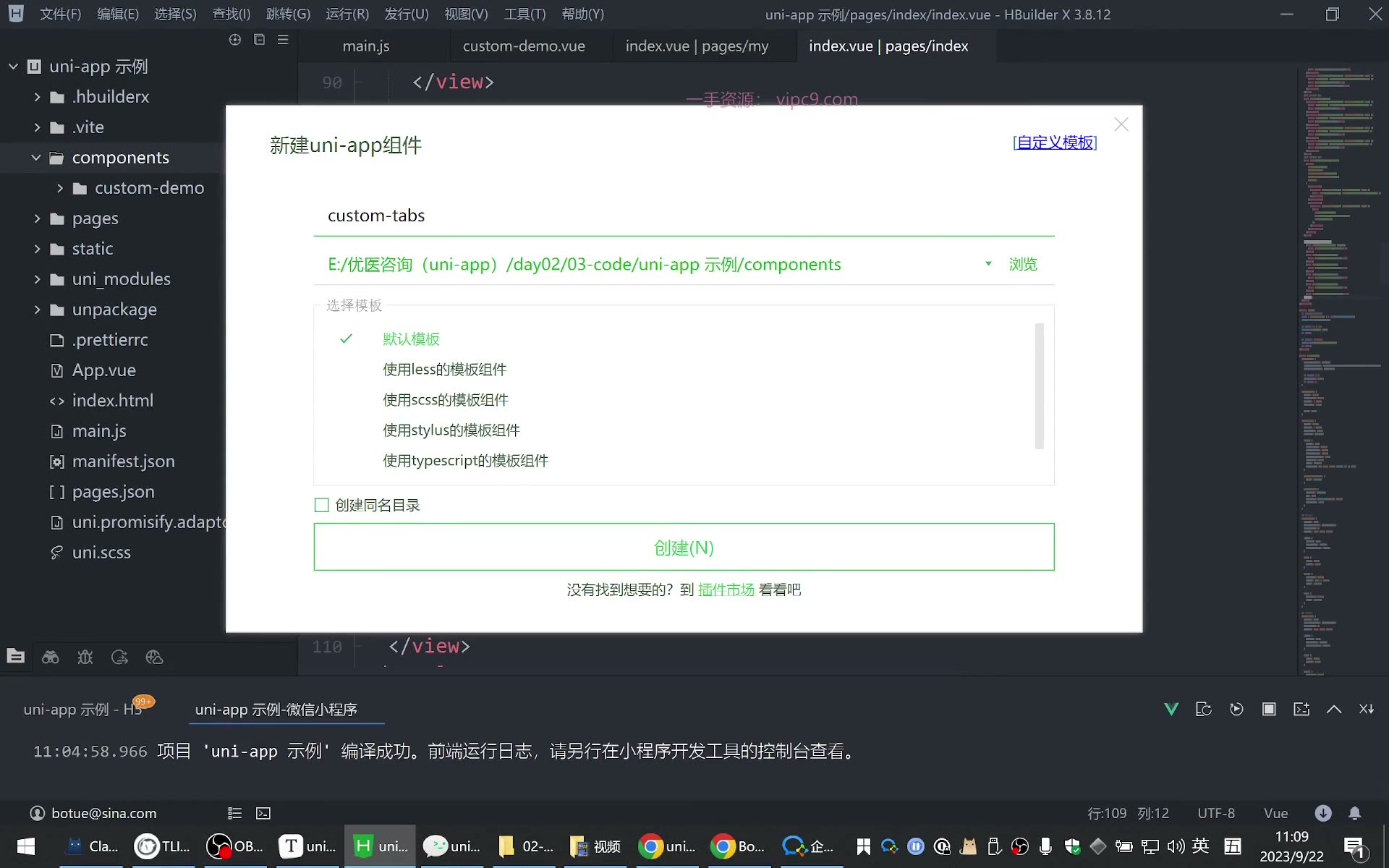Click the 浏览 browse button

click(x=1023, y=264)
